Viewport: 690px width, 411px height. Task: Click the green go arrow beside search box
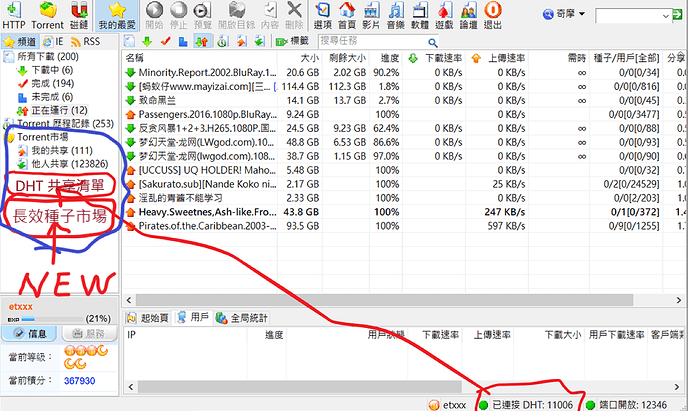tap(678, 15)
